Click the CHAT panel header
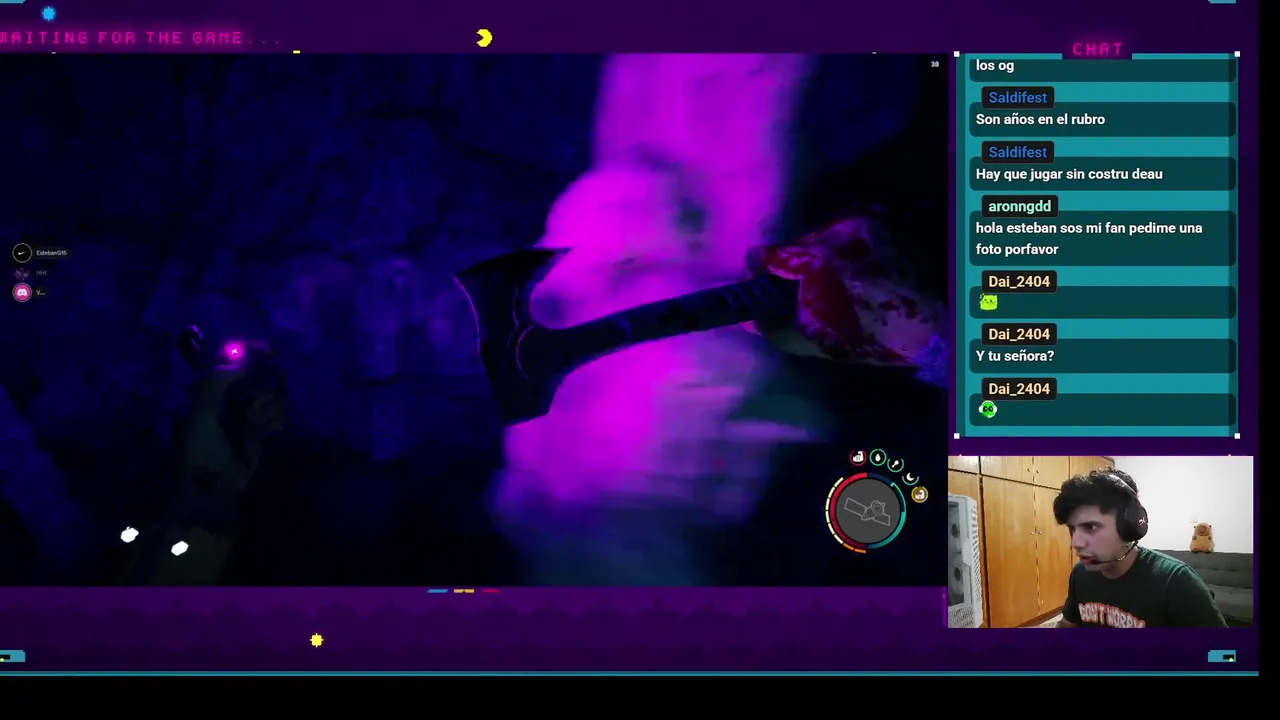The width and height of the screenshot is (1280, 720). [x=1098, y=49]
